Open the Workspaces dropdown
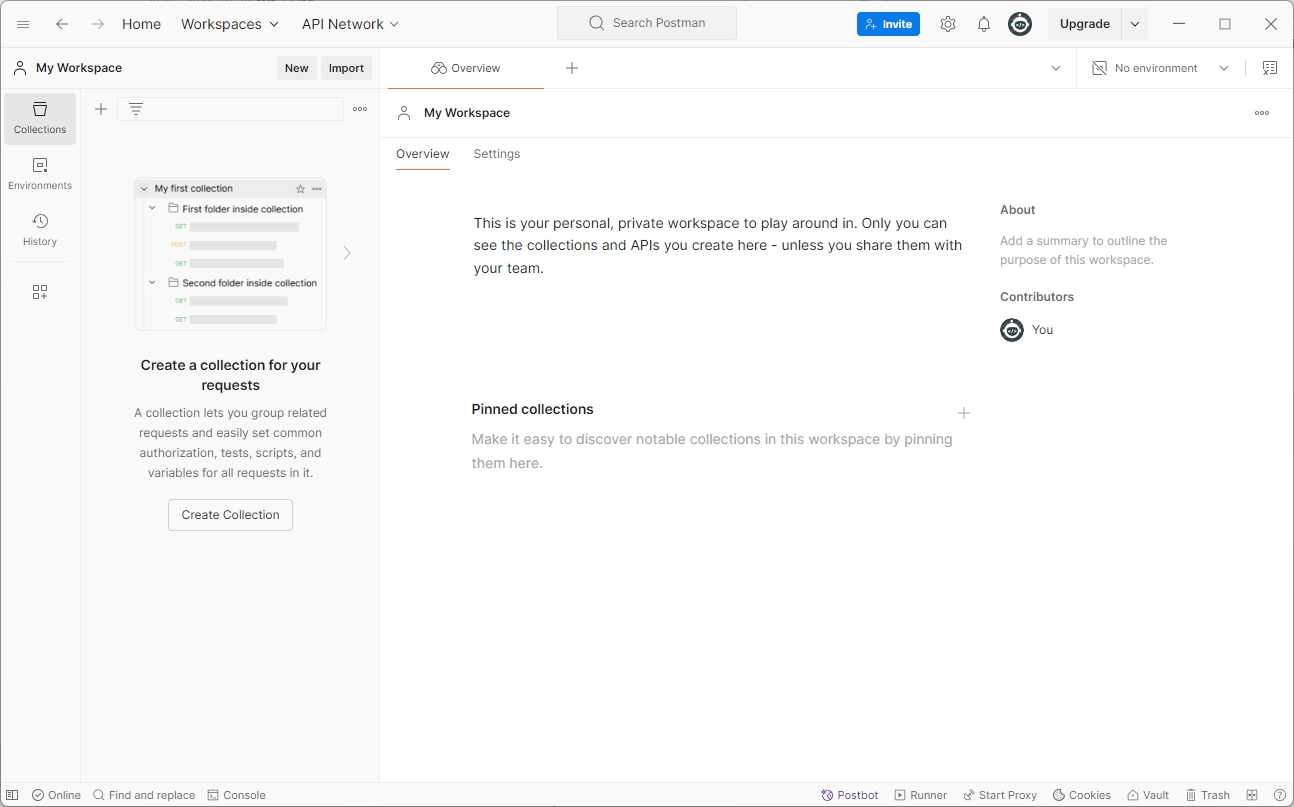This screenshot has width=1294, height=807. pyautogui.click(x=230, y=24)
